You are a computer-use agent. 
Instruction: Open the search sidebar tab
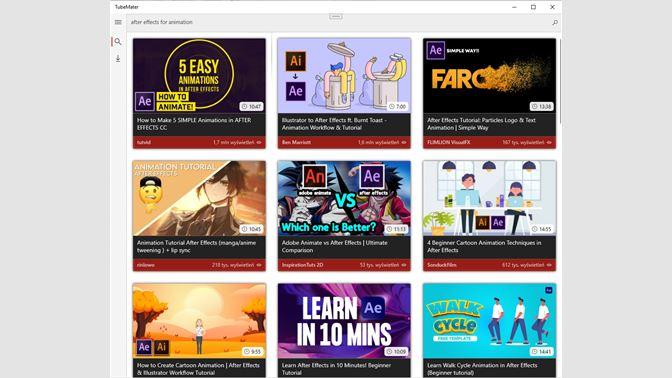tap(118, 42)
